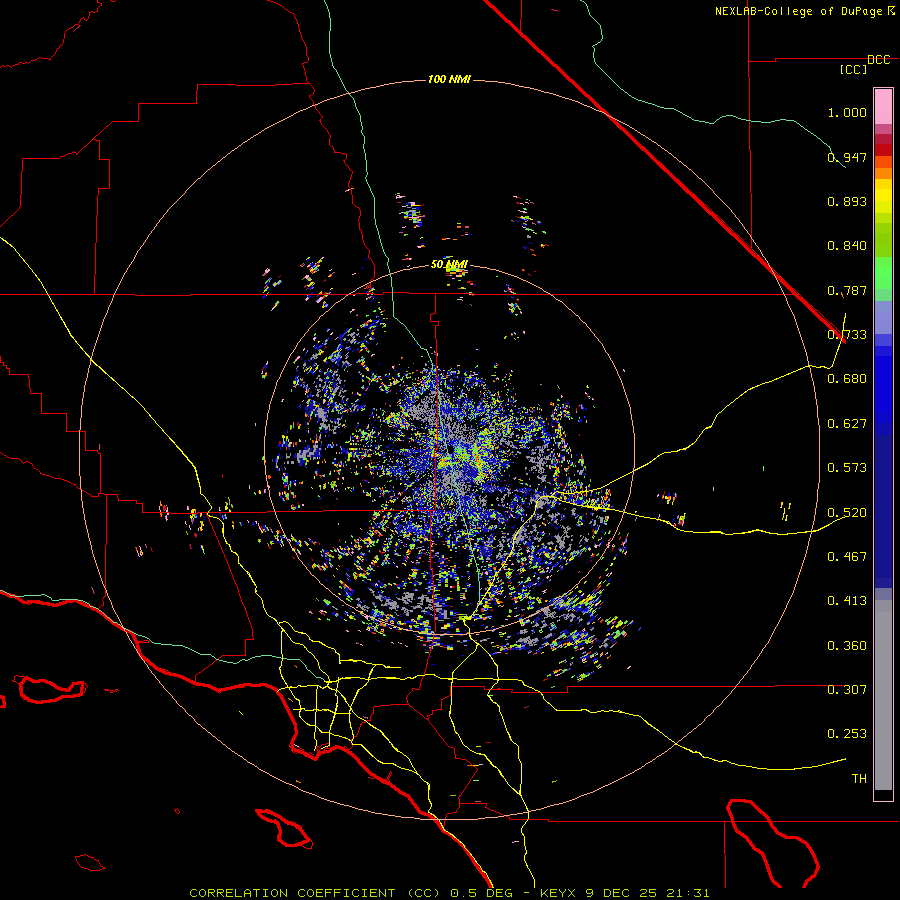Click the 0.307 legend value
This screenshot has width=900, height=900.
click(x=847, y=690)
